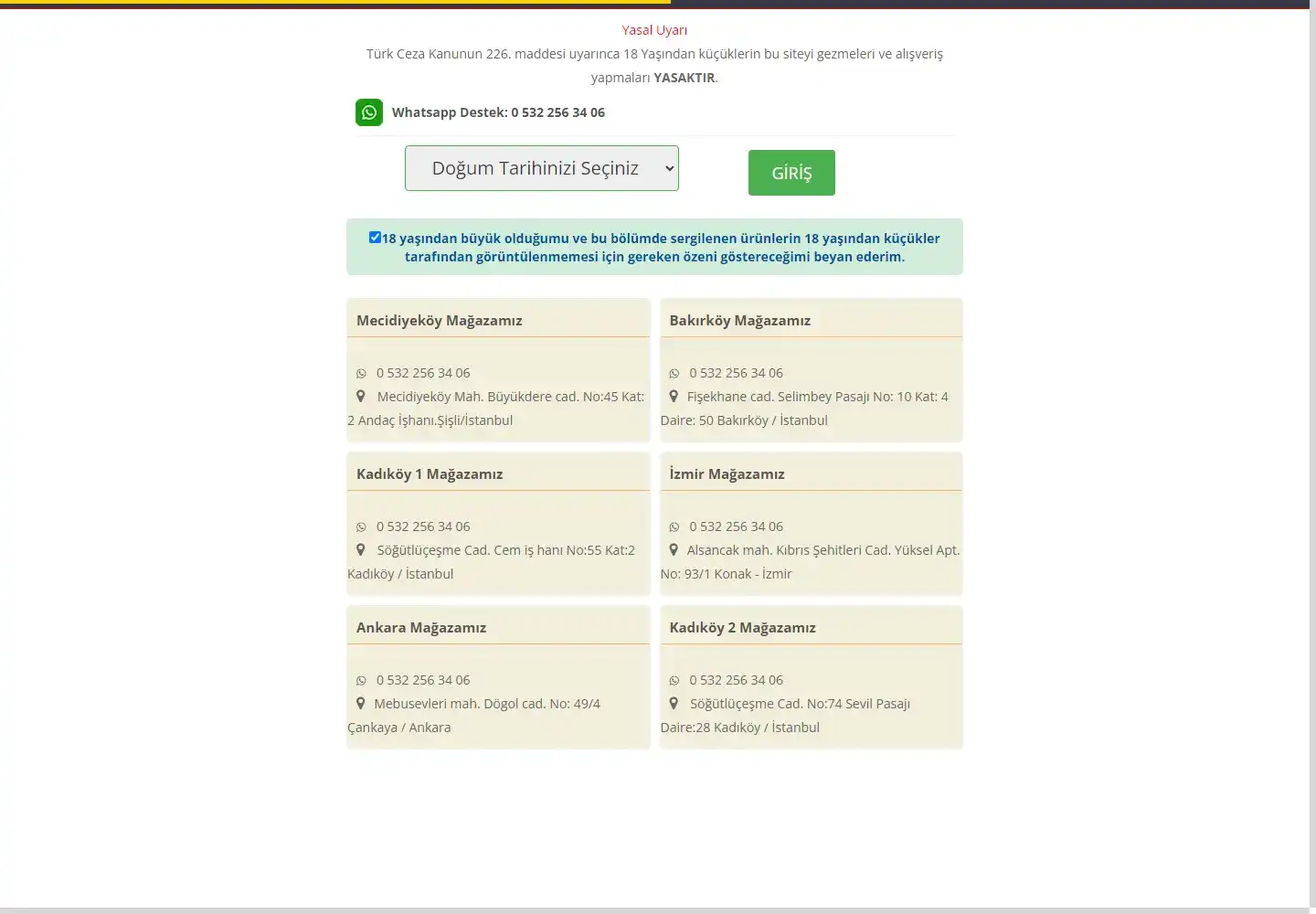Click WhatsApp icon in Ankara store card
The height and width of the screenshot is (914, 1316).
(x=361, y=680)
